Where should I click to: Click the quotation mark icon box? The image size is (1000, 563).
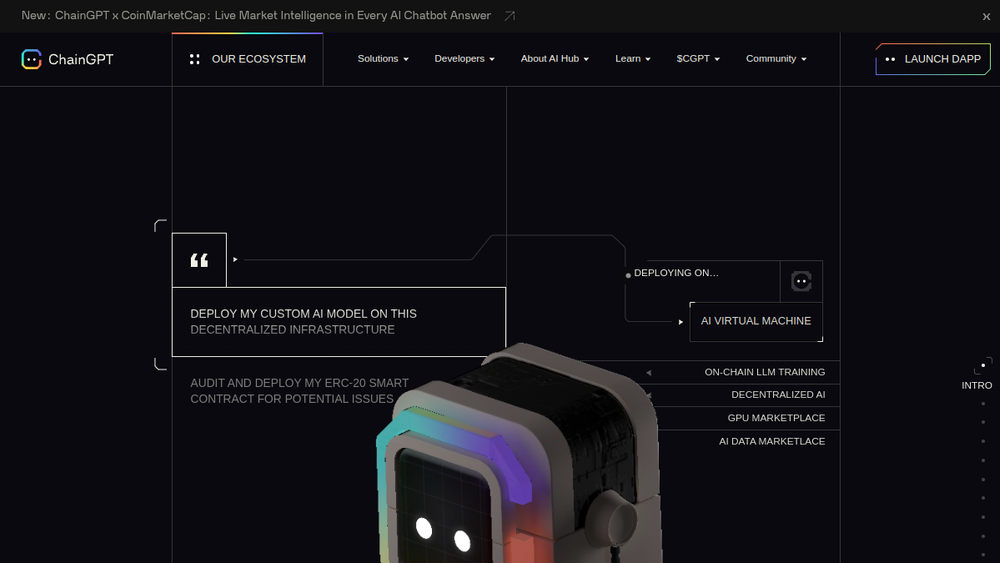tap(199, 260)
